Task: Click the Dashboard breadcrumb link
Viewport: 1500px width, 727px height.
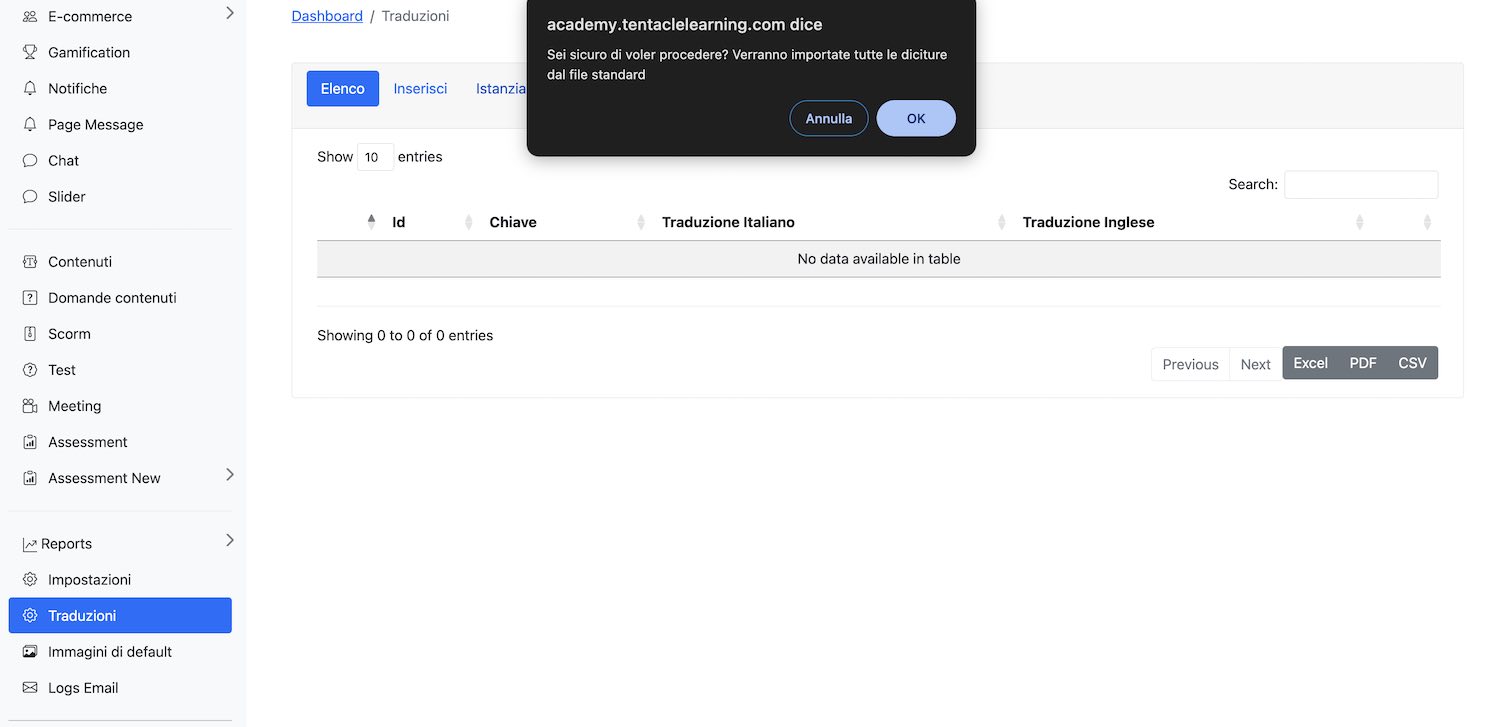Action: [327, 16]
